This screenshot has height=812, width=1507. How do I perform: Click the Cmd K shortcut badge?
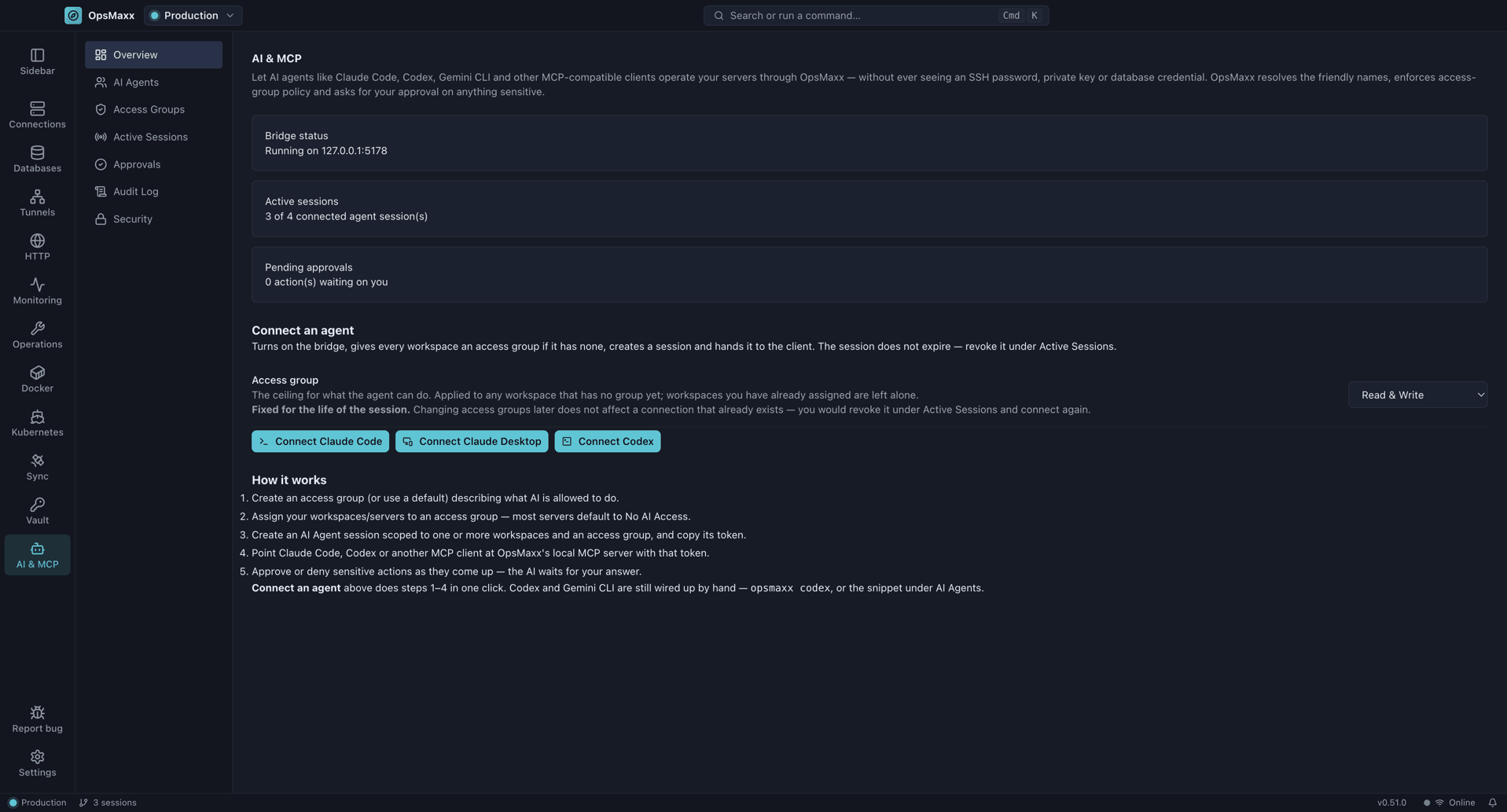click(1022, 16)
